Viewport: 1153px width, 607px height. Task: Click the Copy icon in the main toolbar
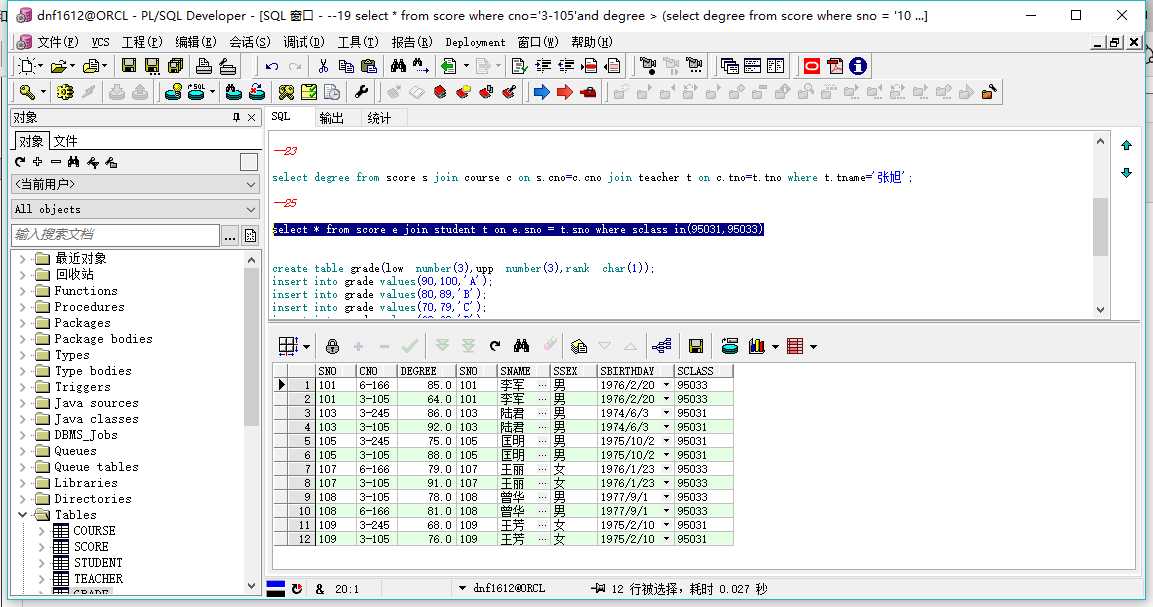(x=346, y=66)
